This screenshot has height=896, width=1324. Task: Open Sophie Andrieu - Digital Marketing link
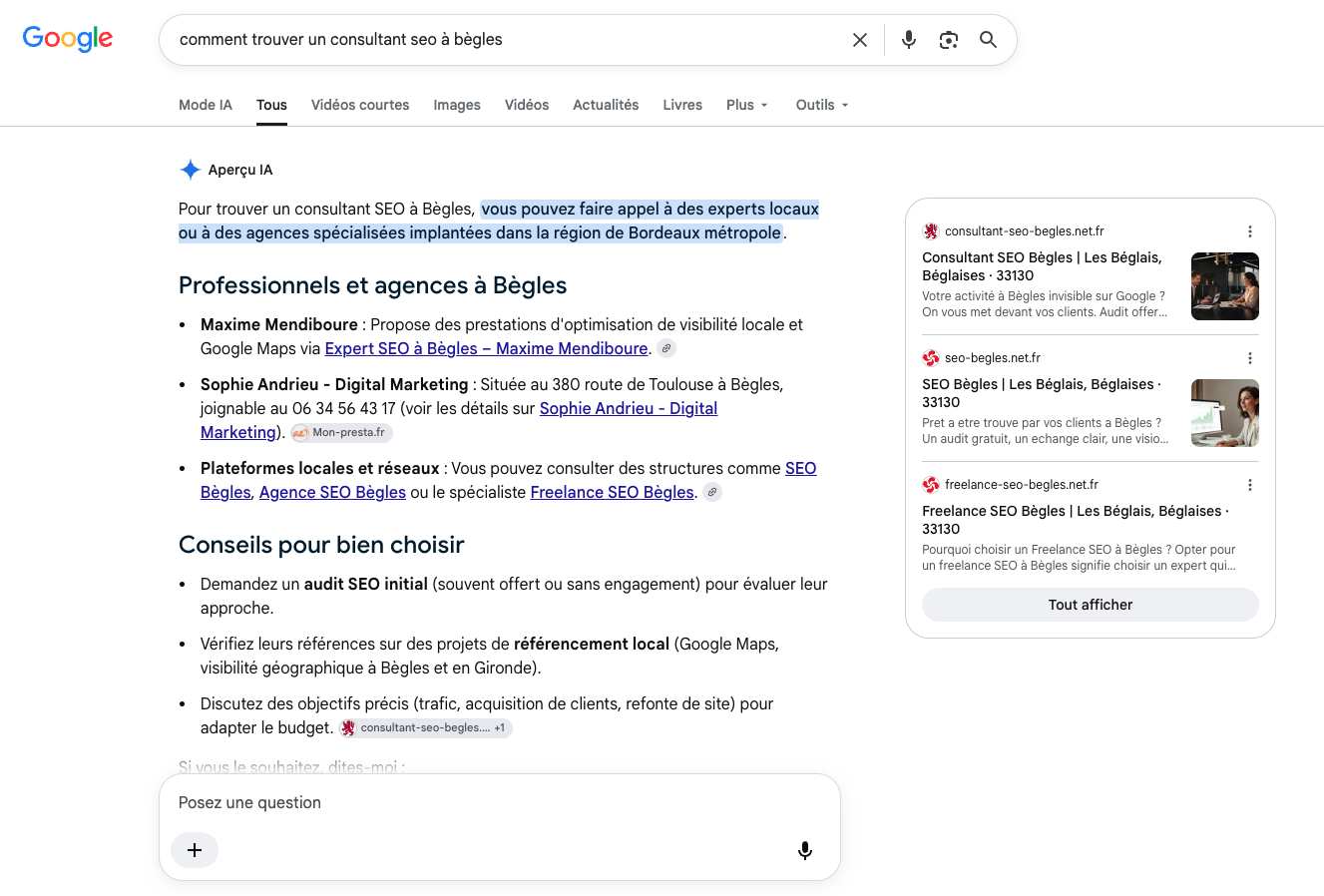point(629,409)
